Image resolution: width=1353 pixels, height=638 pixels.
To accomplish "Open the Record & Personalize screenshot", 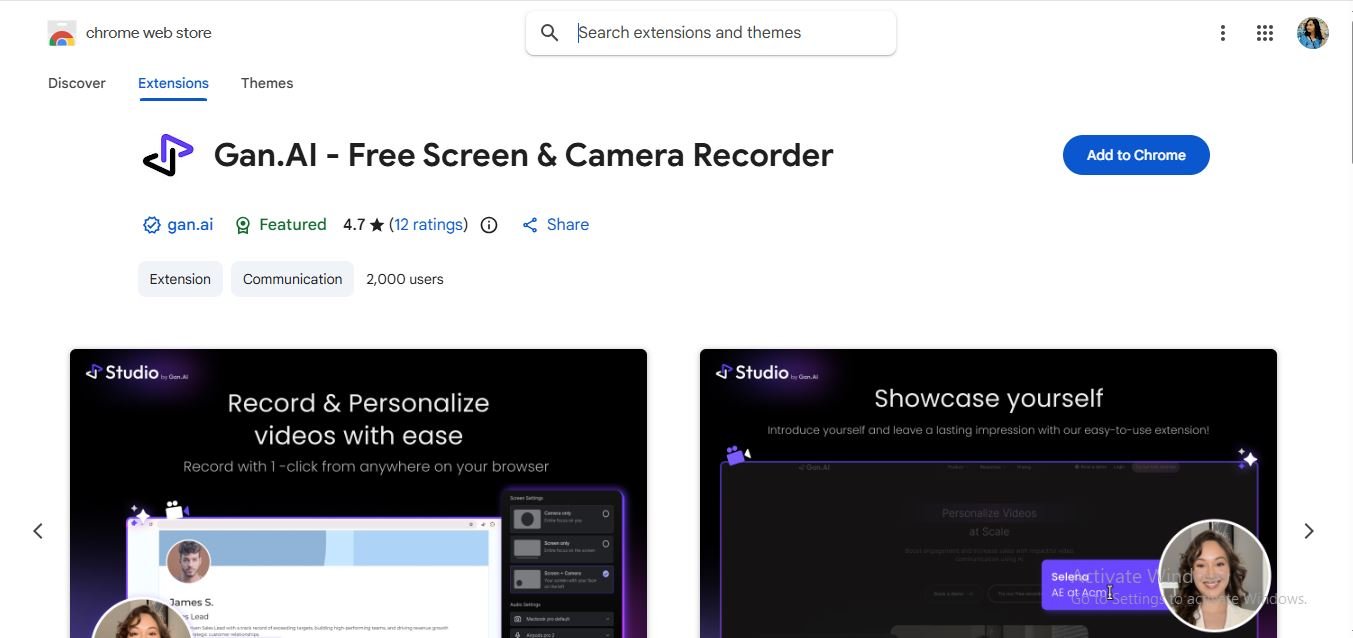I will (358, 493).
